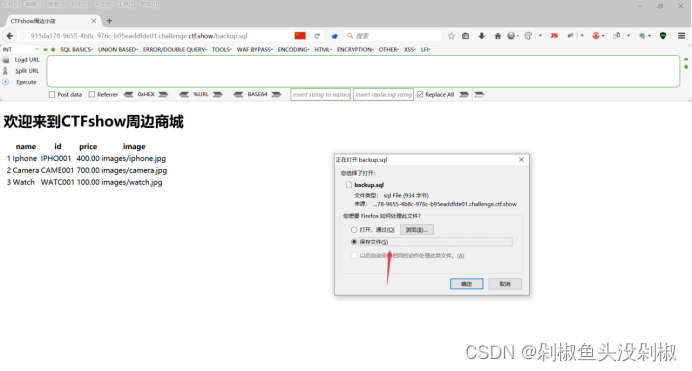Expand the SQL BASICS menu
Viewport: 692px width, 371px height.
[76, 49]
